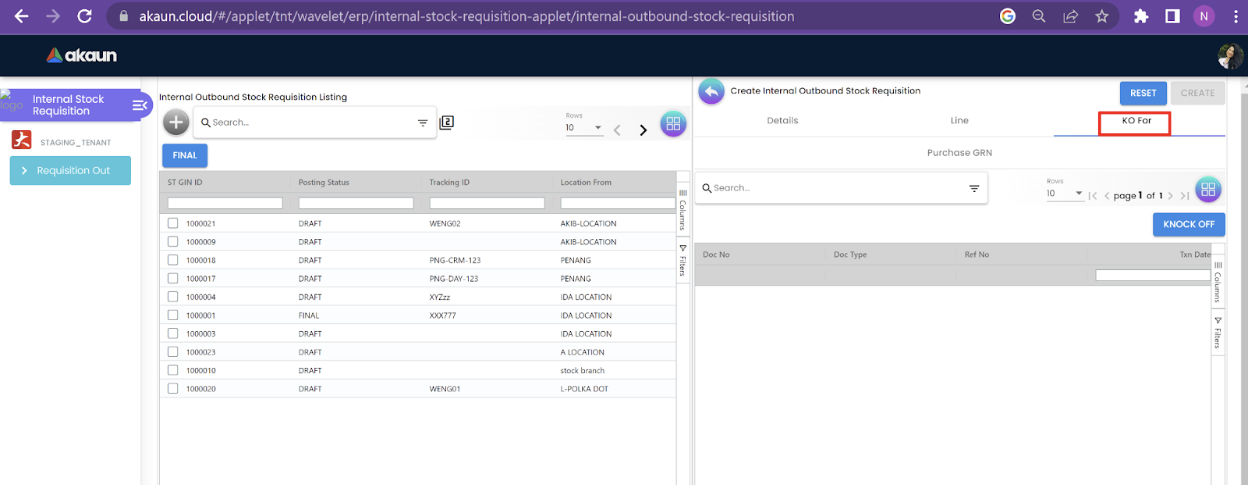Go to next page arrow in listing
1248x500 pixels.
click(643, 130)
